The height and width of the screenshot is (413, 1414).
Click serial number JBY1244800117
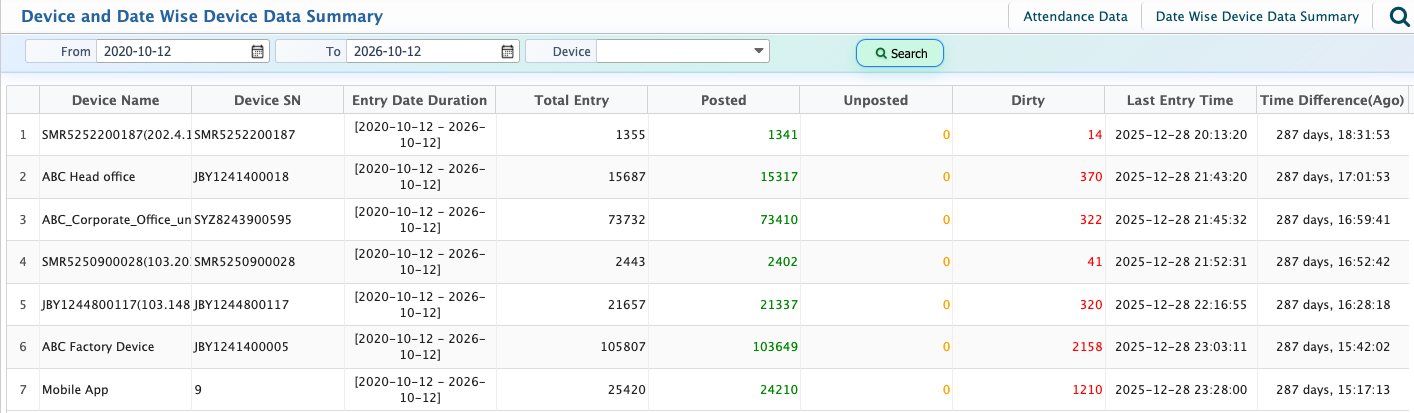point(241,305)
